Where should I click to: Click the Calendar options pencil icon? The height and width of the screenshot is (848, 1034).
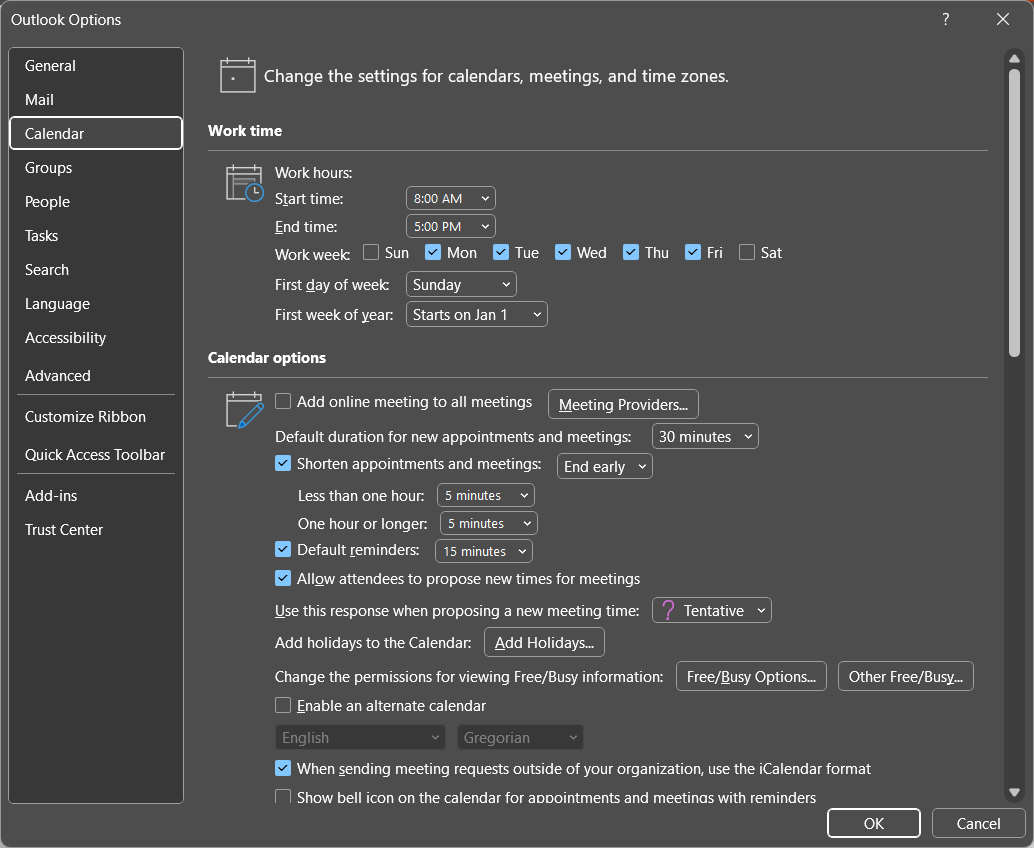coord(245,410)
